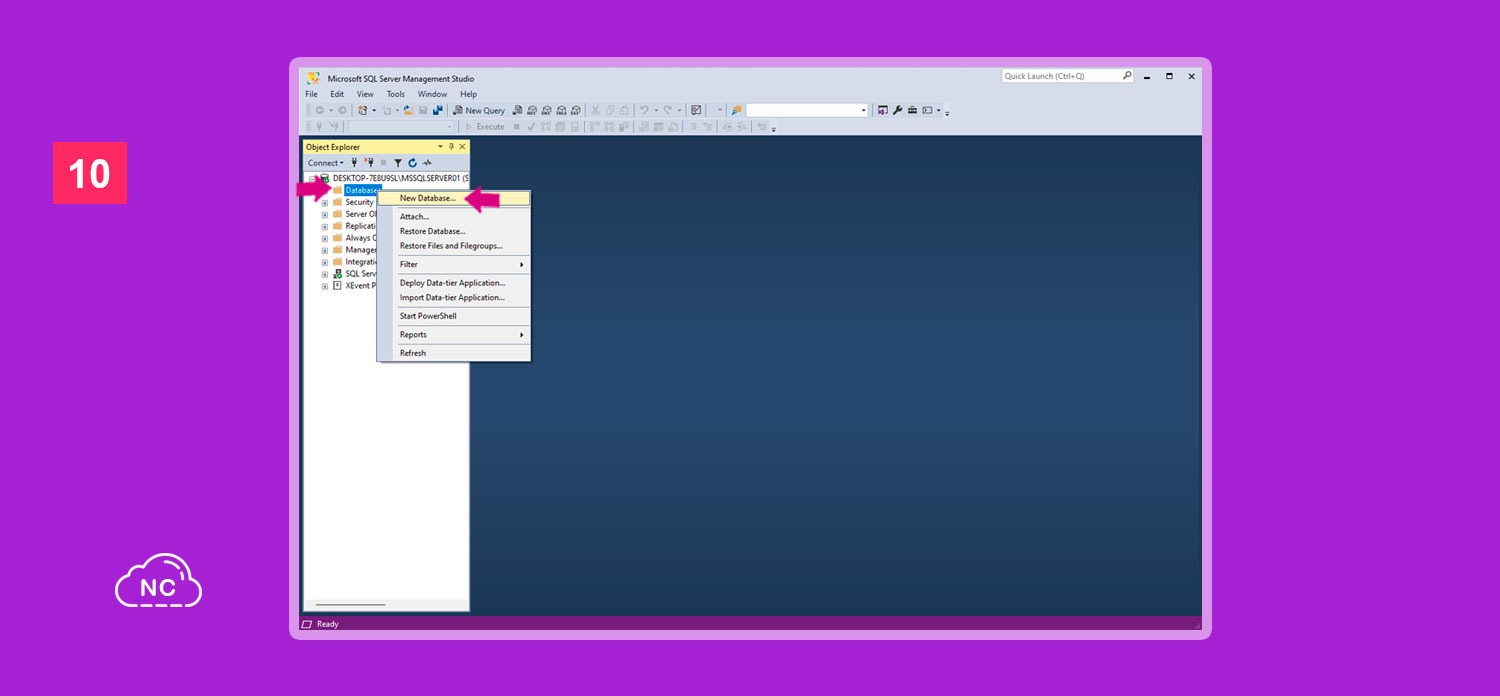Expand the SQL Server Agent node

pos(324,274)
